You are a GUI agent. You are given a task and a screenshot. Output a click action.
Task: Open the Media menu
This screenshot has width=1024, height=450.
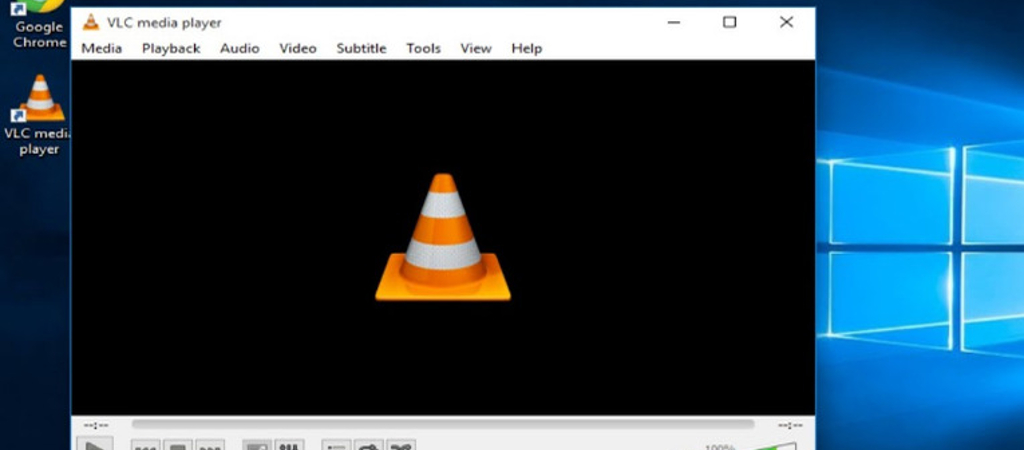[x=101, y=48]
